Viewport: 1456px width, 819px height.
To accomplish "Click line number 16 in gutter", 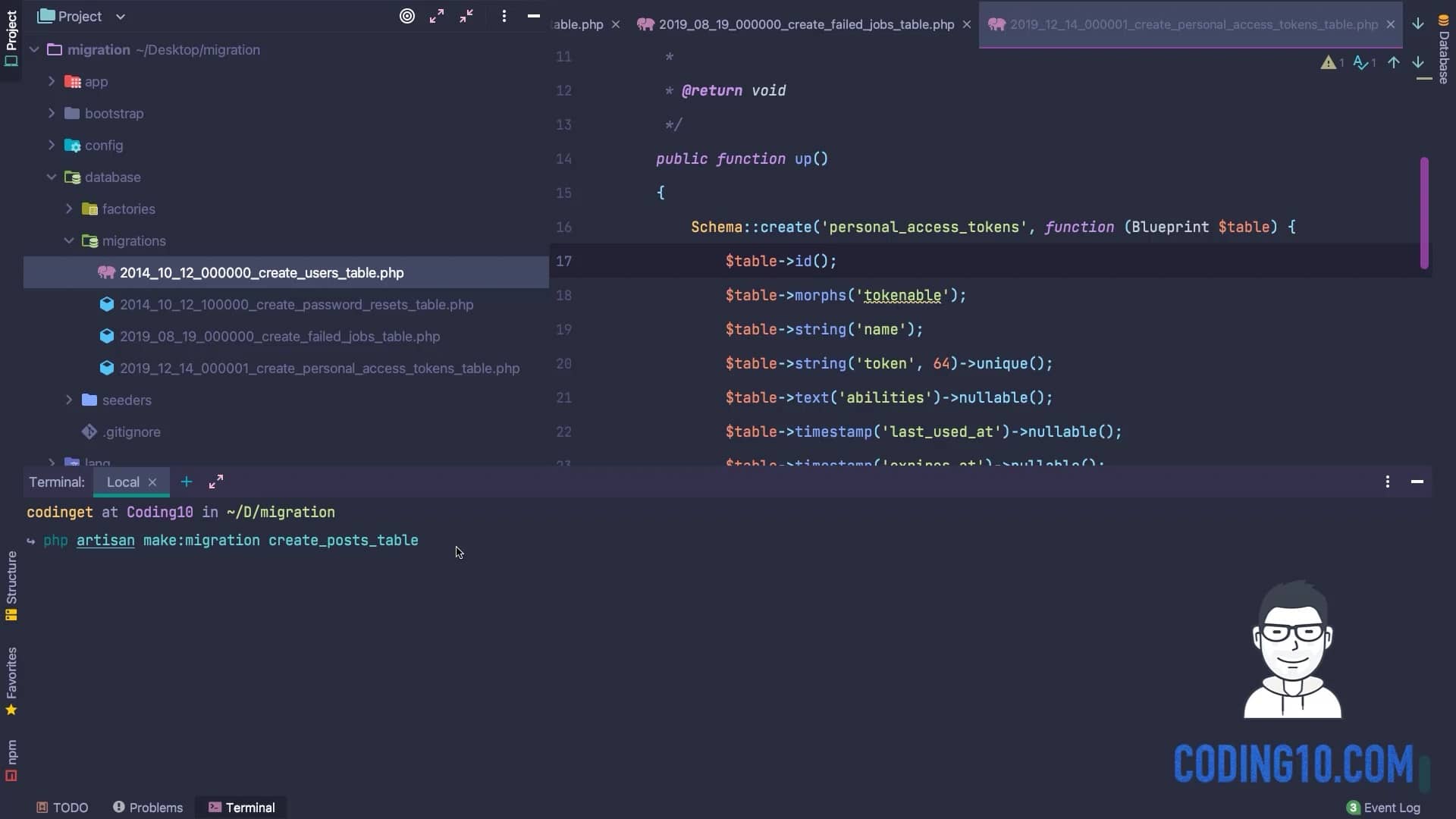I will pyautogui.click(x=563, y=227).
